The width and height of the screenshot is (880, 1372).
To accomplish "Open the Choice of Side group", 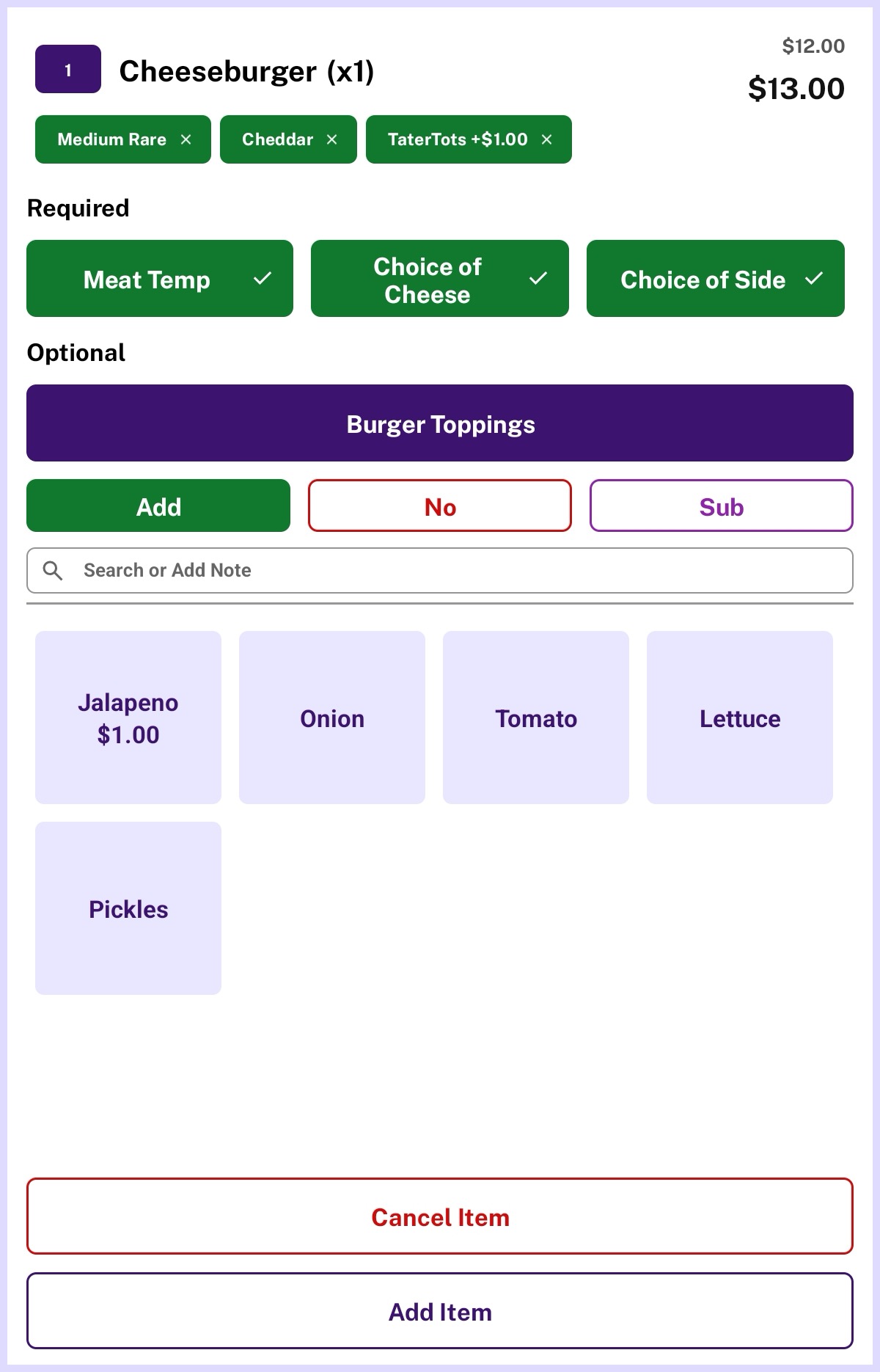I will 716,279.
